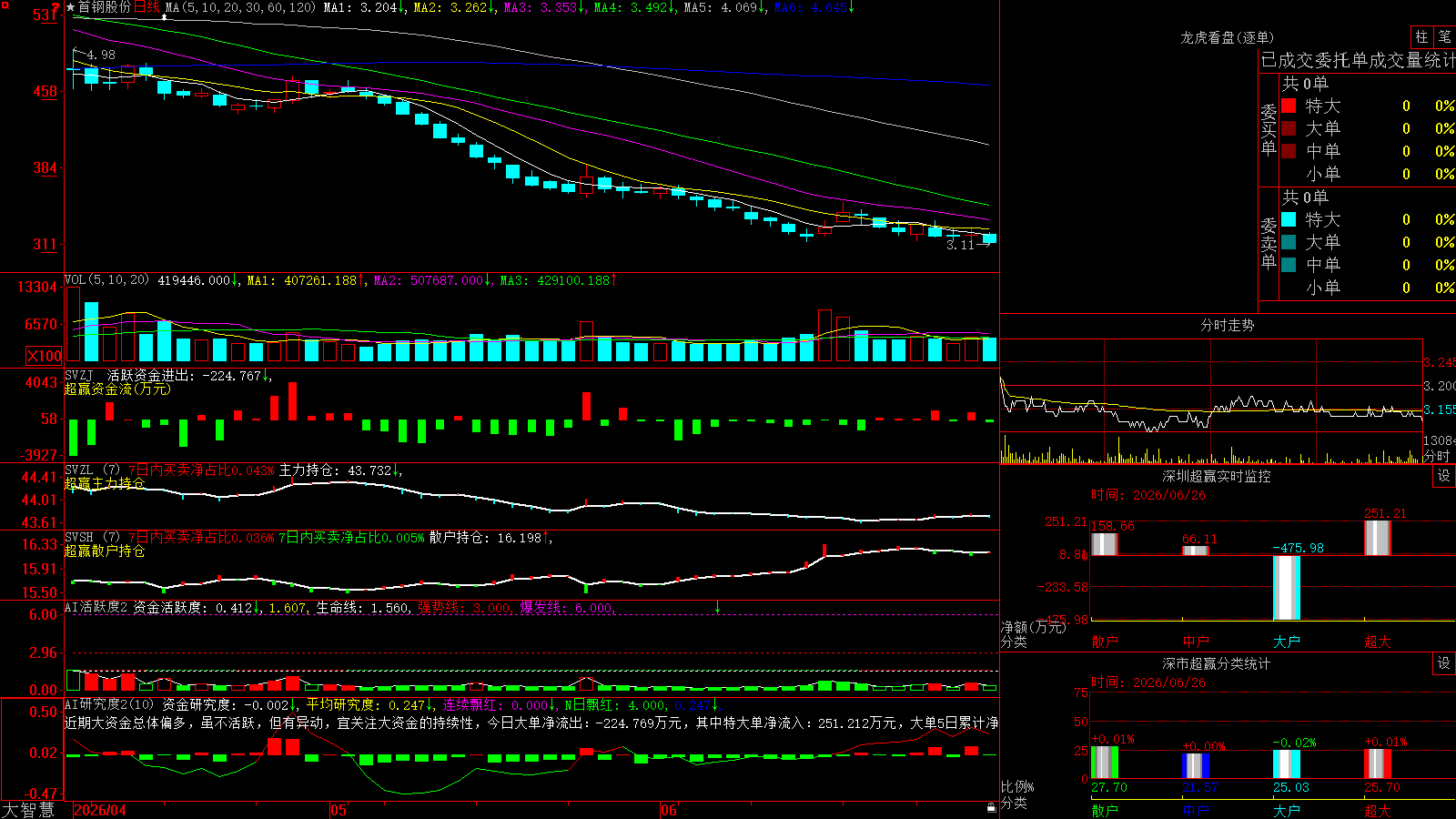Click the 散户持仓: 16.198 reading
Viewport: 1456px width, 819px height.
(x=490, y=538)
